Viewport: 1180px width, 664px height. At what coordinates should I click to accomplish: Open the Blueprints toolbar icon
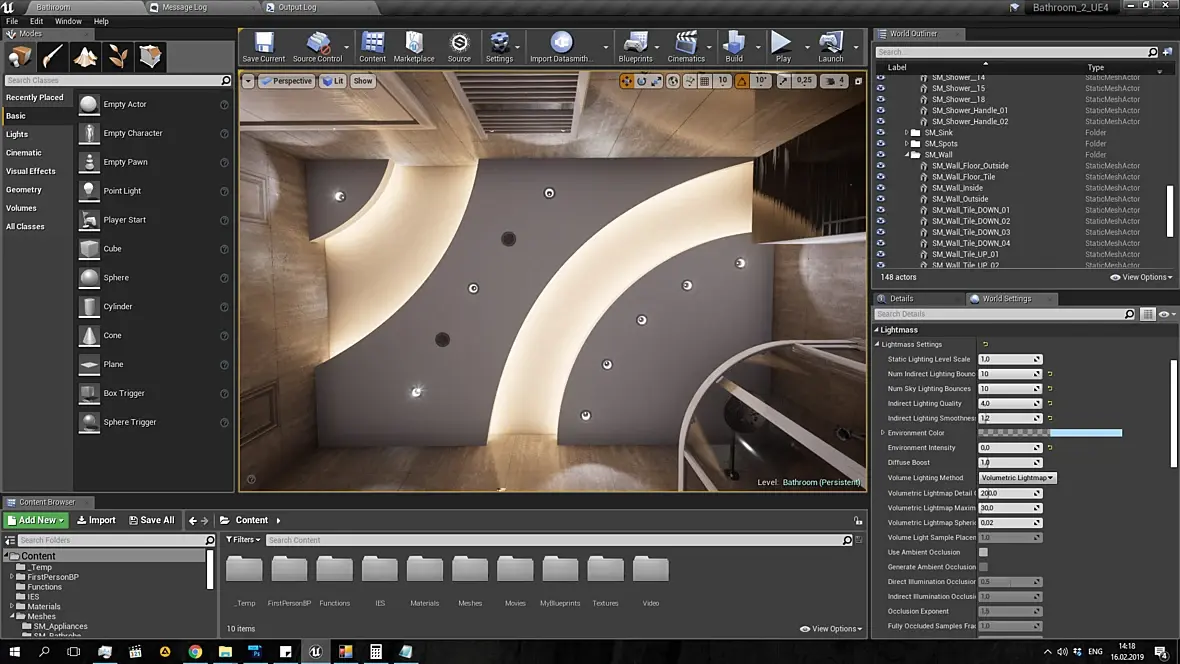[x=635, y=46]
